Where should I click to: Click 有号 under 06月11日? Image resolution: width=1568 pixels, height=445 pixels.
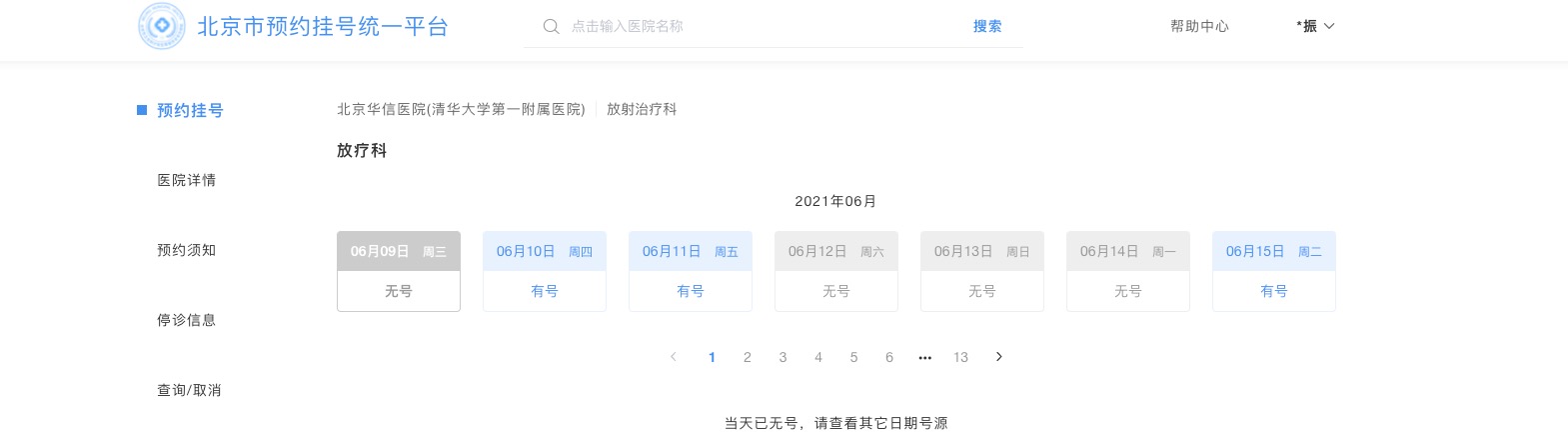[691, 291]
